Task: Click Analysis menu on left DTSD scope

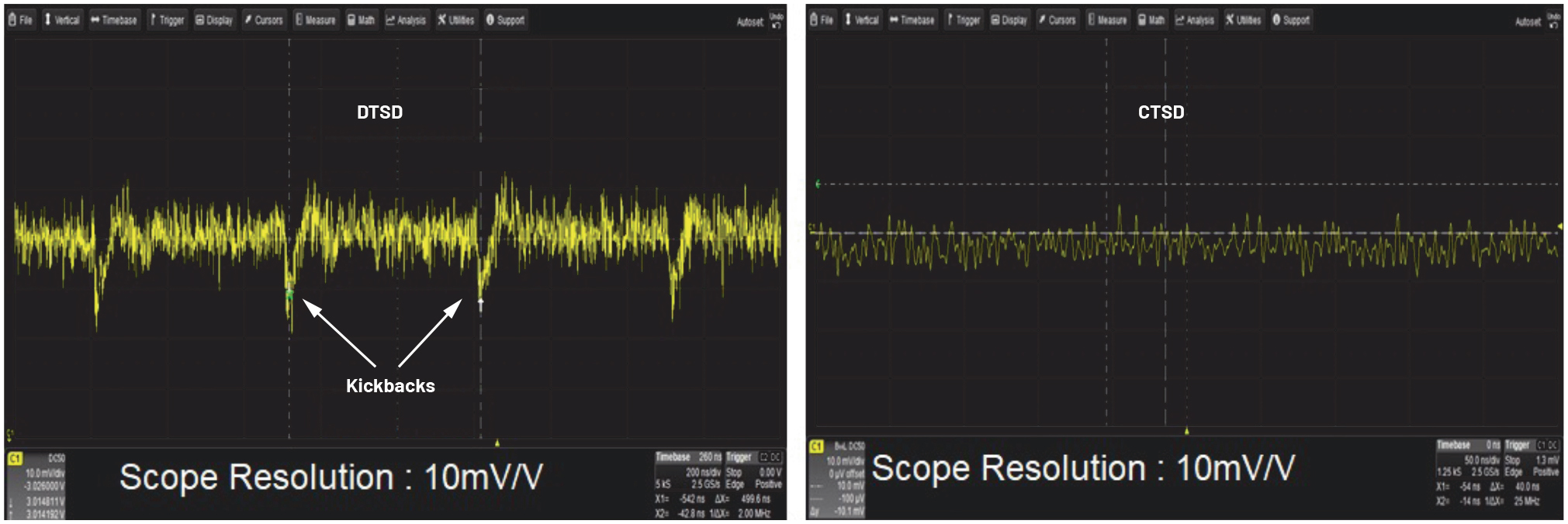Action: [x=406, y=20]
